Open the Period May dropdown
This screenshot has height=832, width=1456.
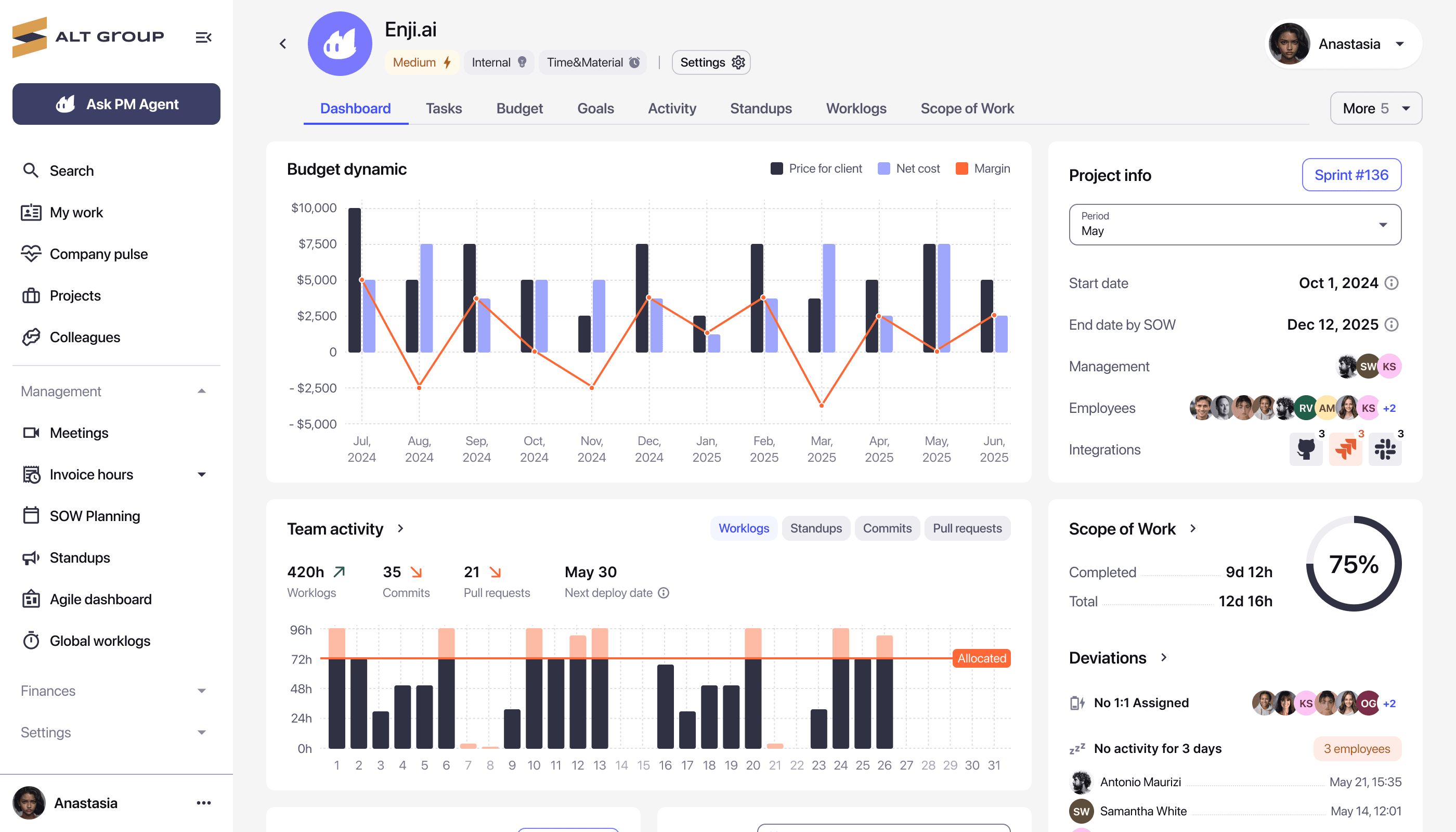click(1234, 225)
